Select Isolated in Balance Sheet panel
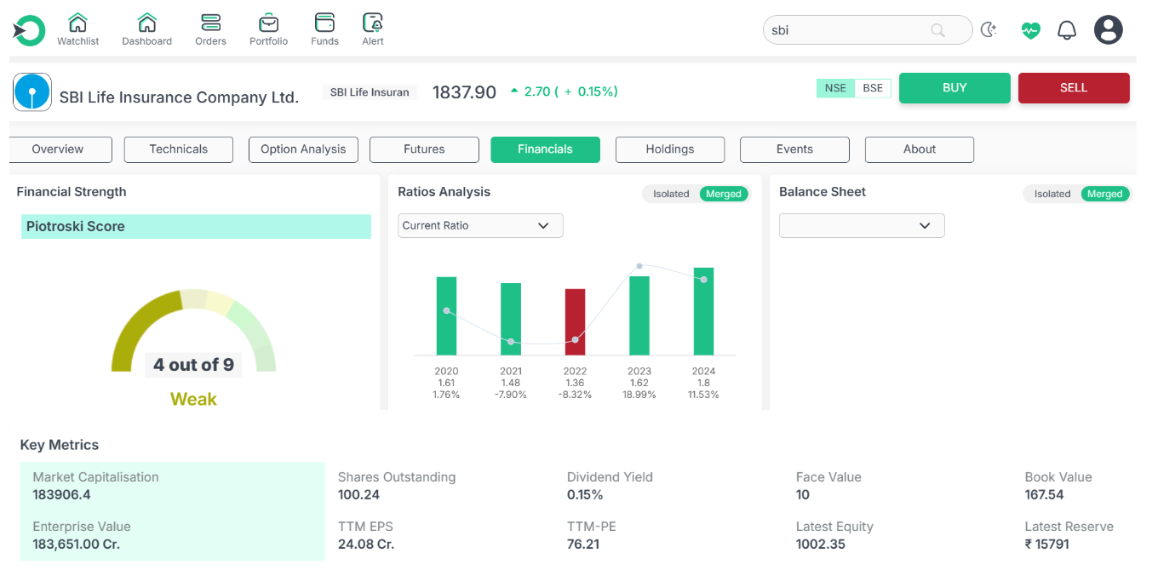Image resolution: width=1157 pixels, height=574 pixels. [1052, 194]
